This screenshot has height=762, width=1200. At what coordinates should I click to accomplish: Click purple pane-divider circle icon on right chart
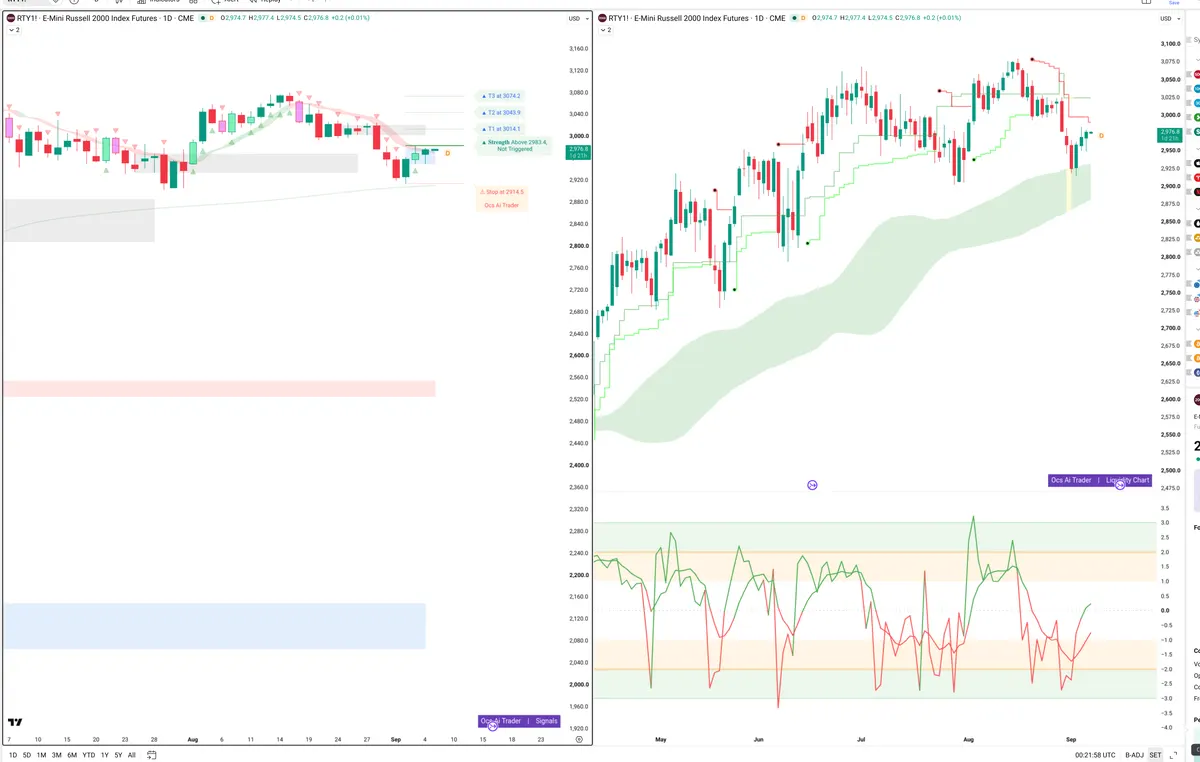tap(812, 485)
